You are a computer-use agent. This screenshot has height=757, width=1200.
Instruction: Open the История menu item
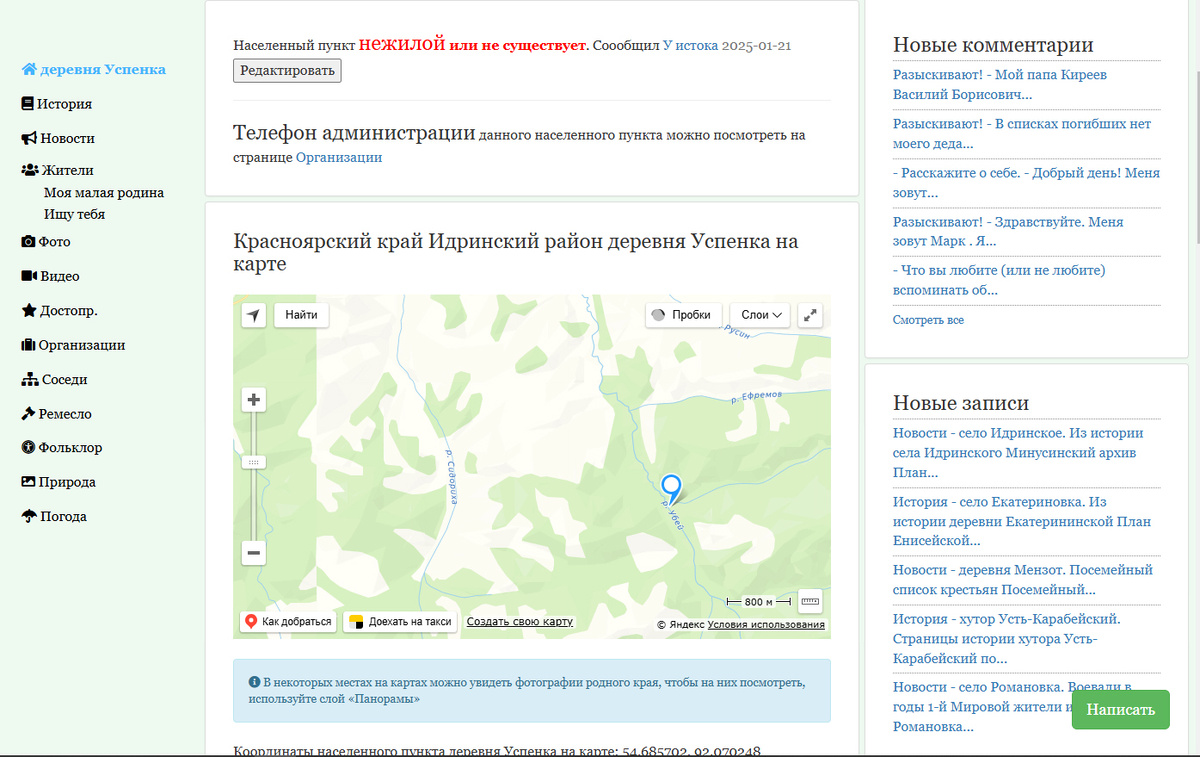pyautogui.click(x=64, y=104)
